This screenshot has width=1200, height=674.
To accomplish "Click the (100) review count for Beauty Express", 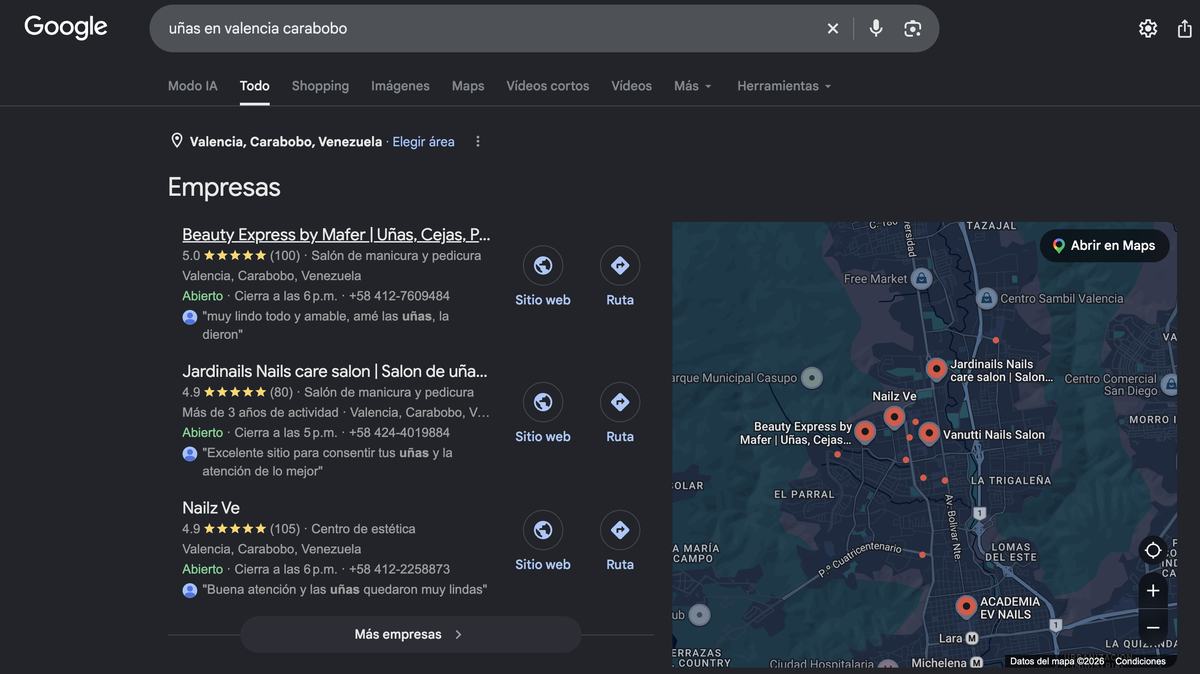I will click(285, 256).
